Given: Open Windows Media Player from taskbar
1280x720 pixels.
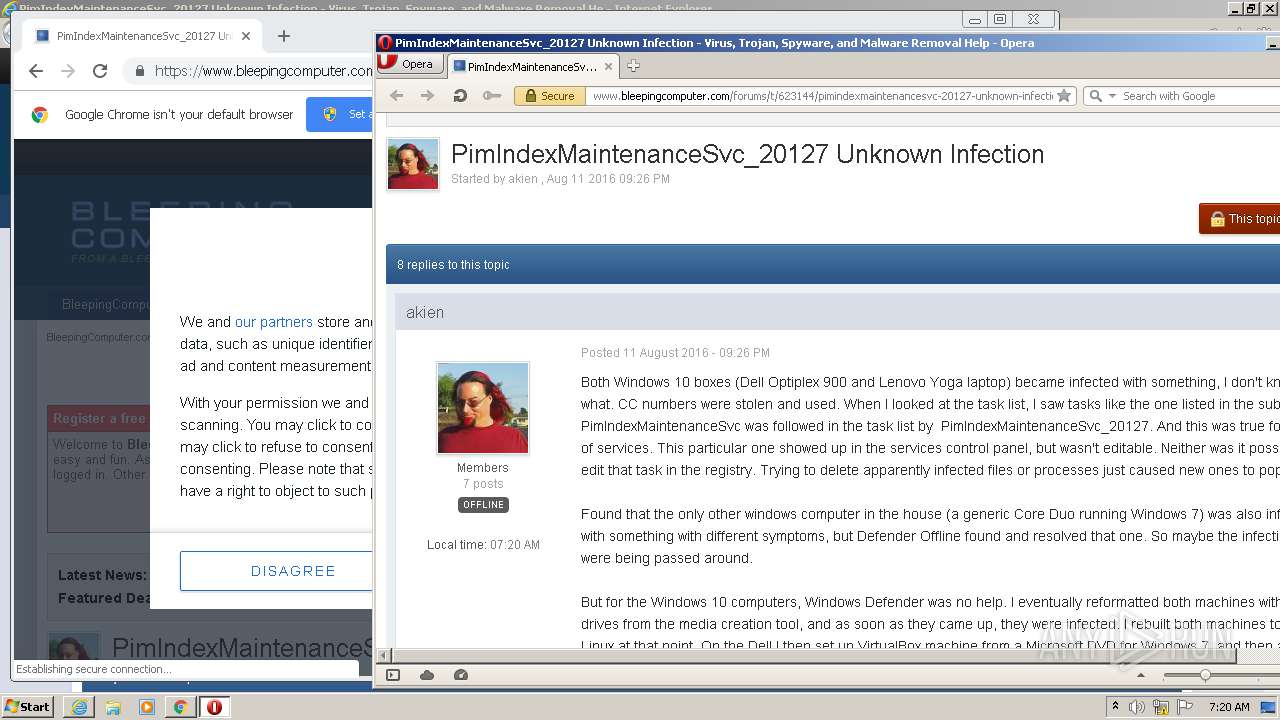Looking at the screenshot, I should coord(147,707).
